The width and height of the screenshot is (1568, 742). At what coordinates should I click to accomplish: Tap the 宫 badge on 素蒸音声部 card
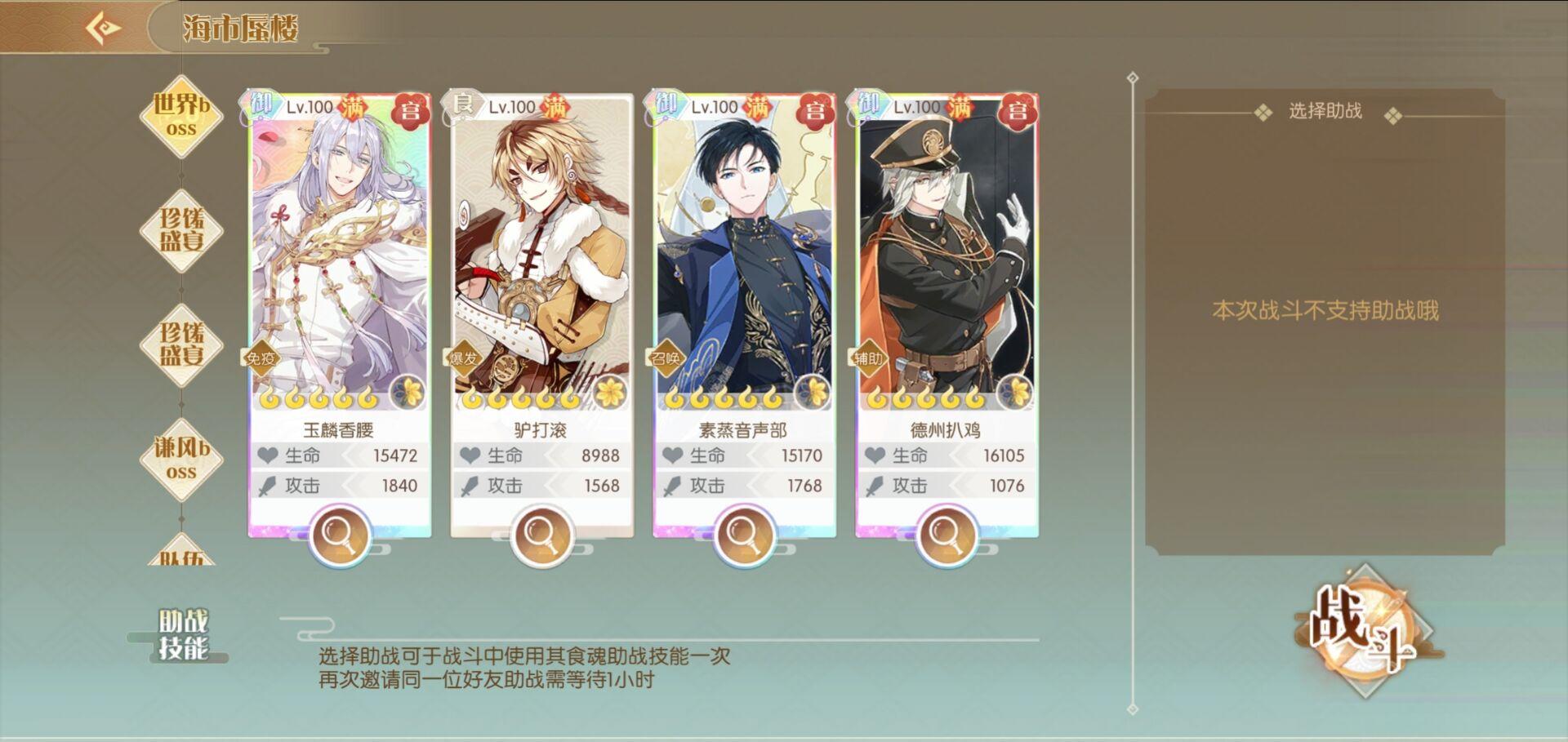tap(814, 110)
